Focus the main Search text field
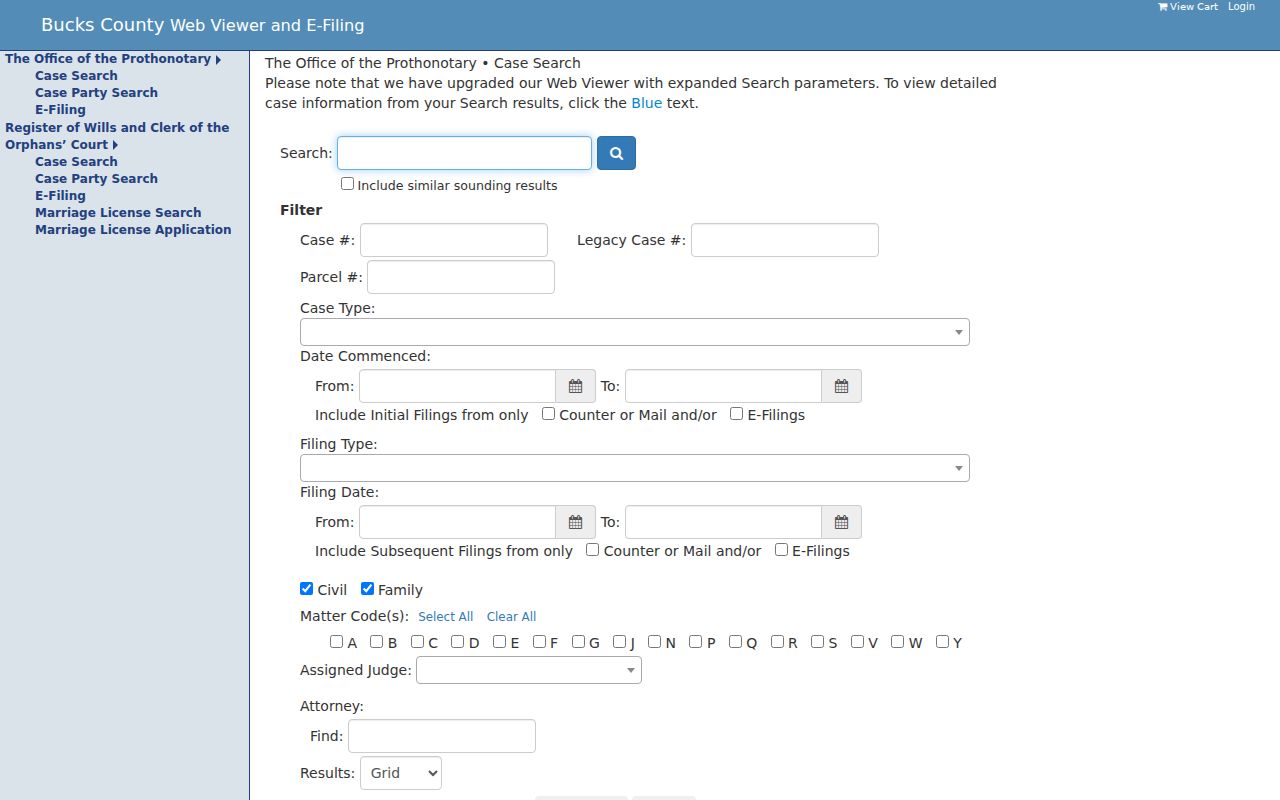Viewport: 1280px width, 800px height. 464,153
